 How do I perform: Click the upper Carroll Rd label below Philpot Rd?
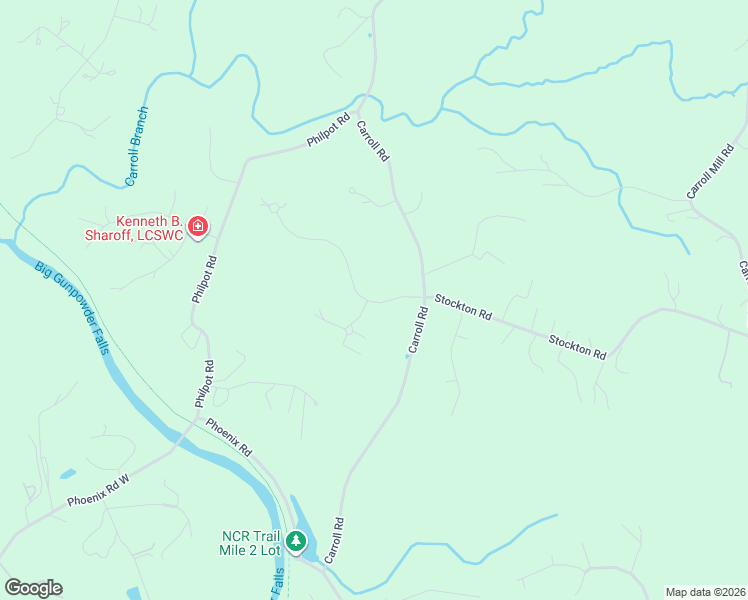373,141
